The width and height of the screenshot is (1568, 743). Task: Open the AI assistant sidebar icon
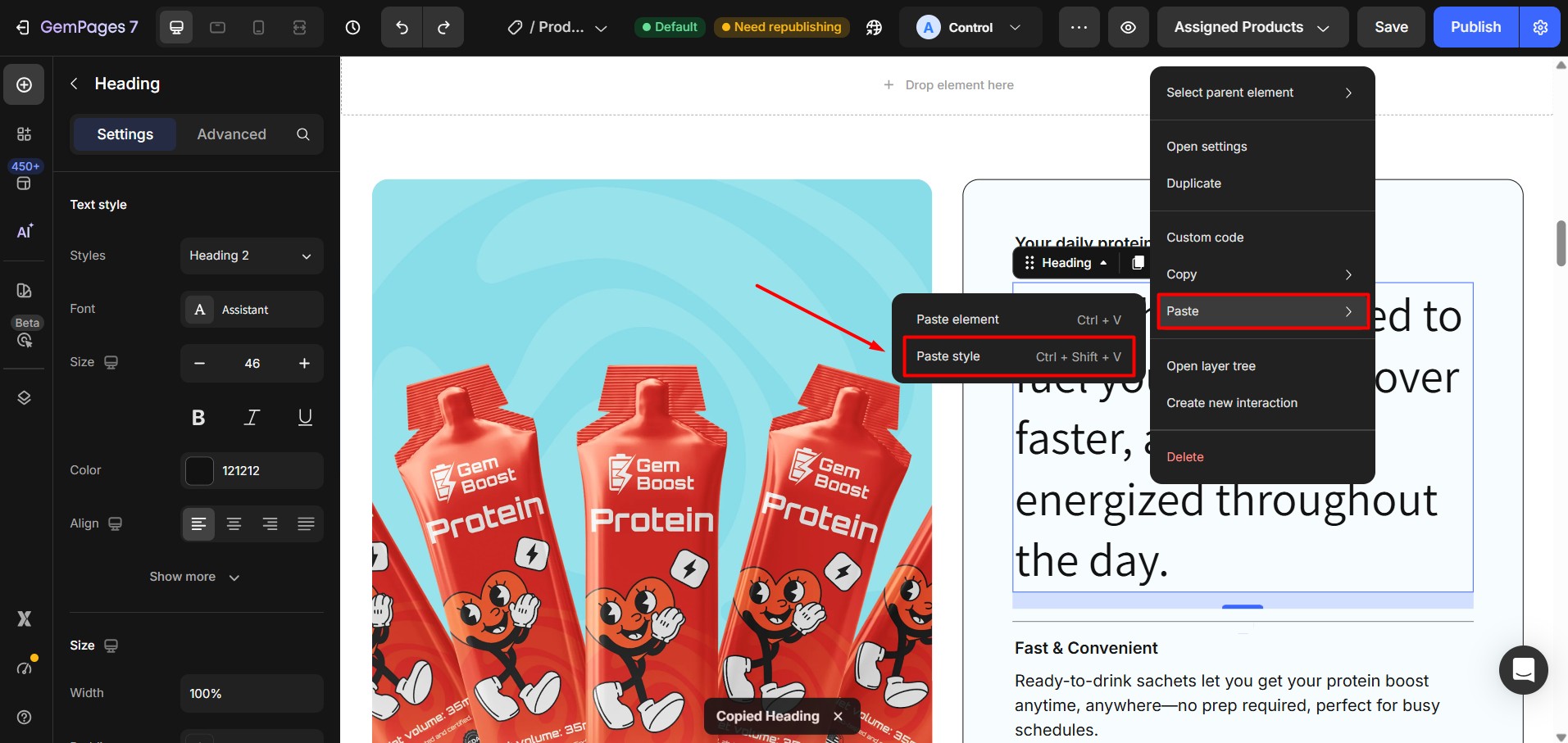pyautogui.click(x=25, y=232)
